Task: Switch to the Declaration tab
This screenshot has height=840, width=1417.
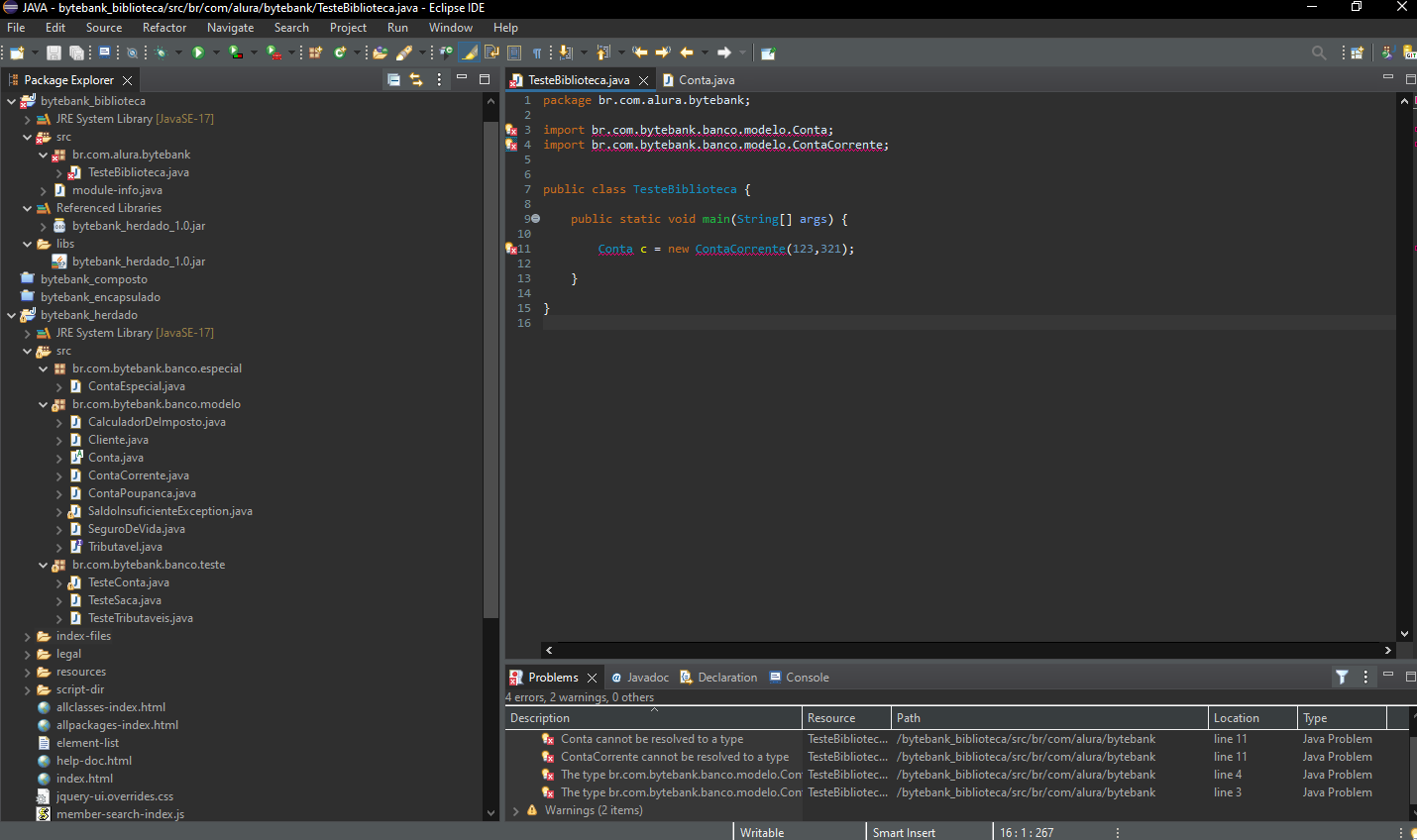Action: coord(718,678)
